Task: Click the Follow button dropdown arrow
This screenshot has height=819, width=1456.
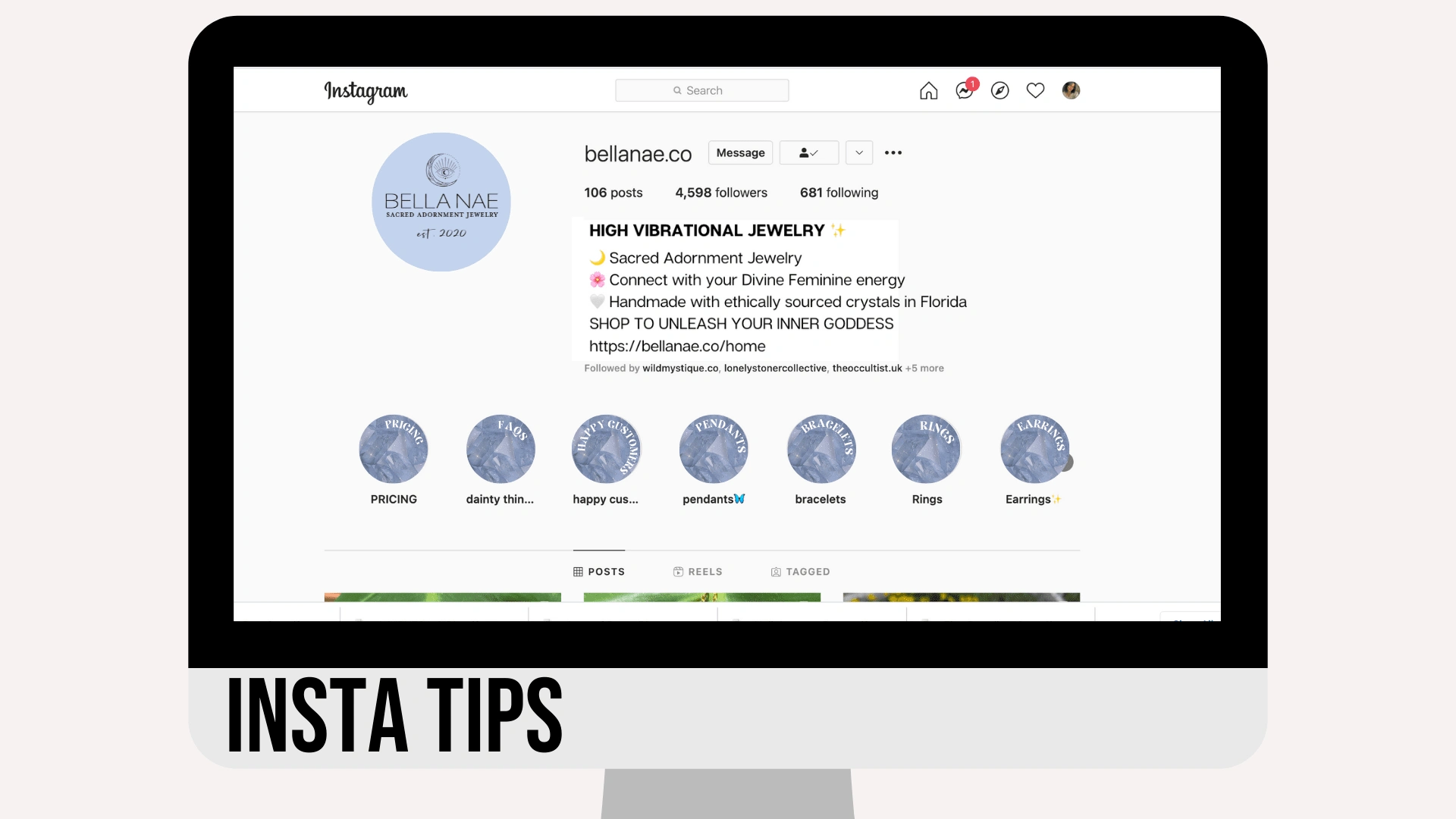Action: pyautogui.click(x=858, y=152)
